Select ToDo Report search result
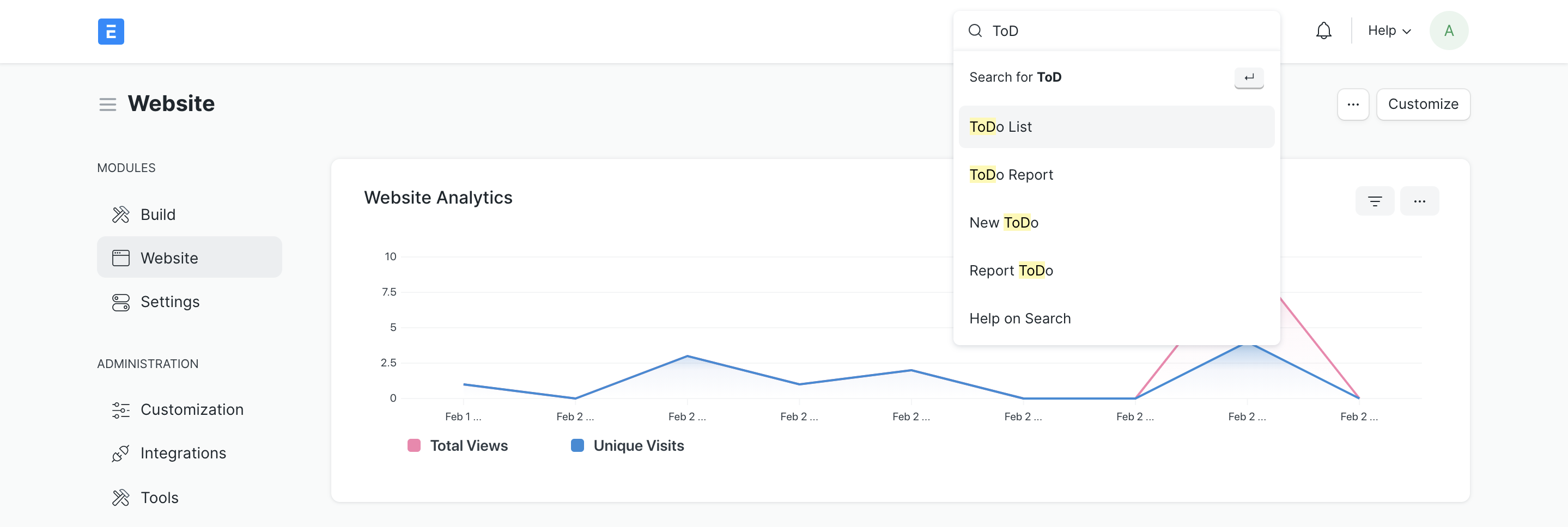 1011,175
